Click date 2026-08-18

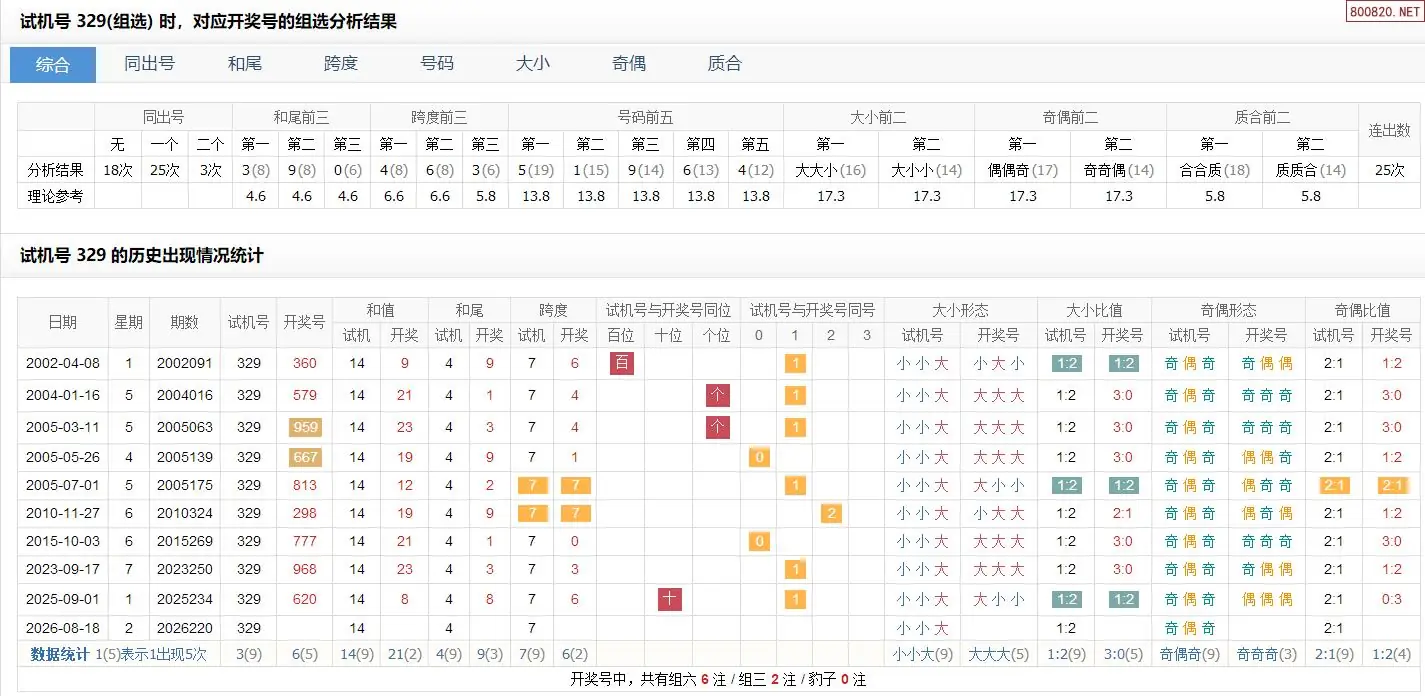click(x=63, y=628)
